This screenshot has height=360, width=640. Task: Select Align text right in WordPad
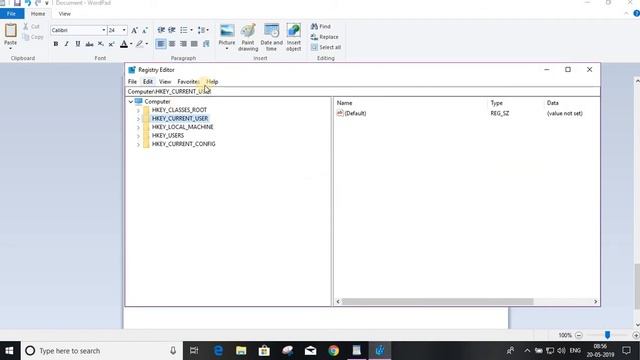coord(183,44)
